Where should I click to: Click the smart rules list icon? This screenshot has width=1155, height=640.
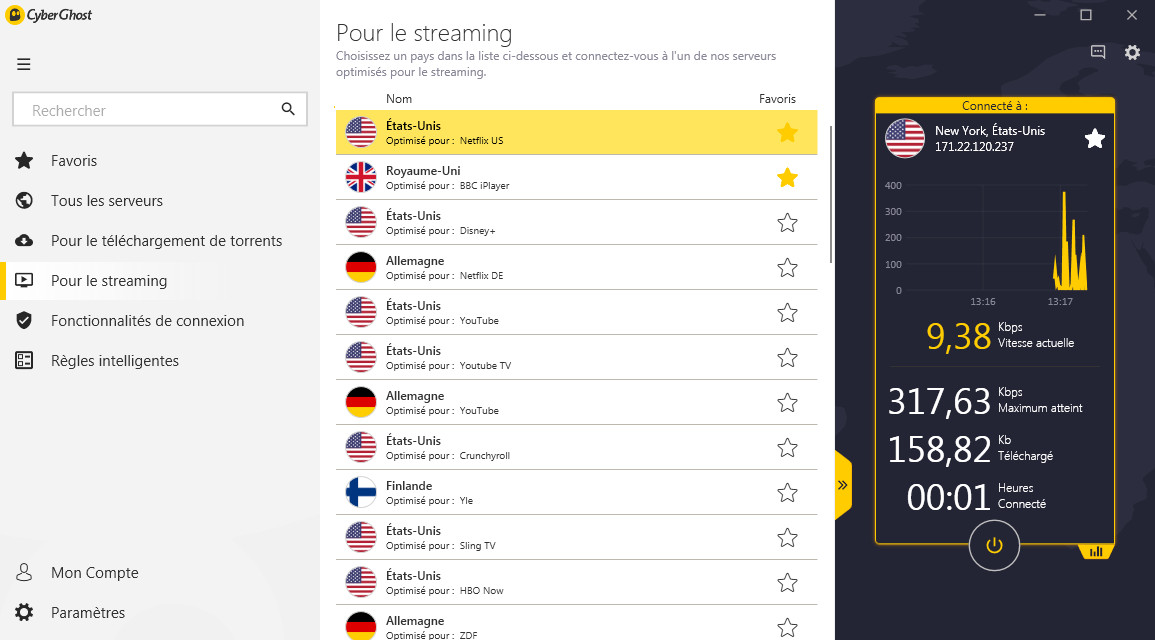[x=24, y=360]
